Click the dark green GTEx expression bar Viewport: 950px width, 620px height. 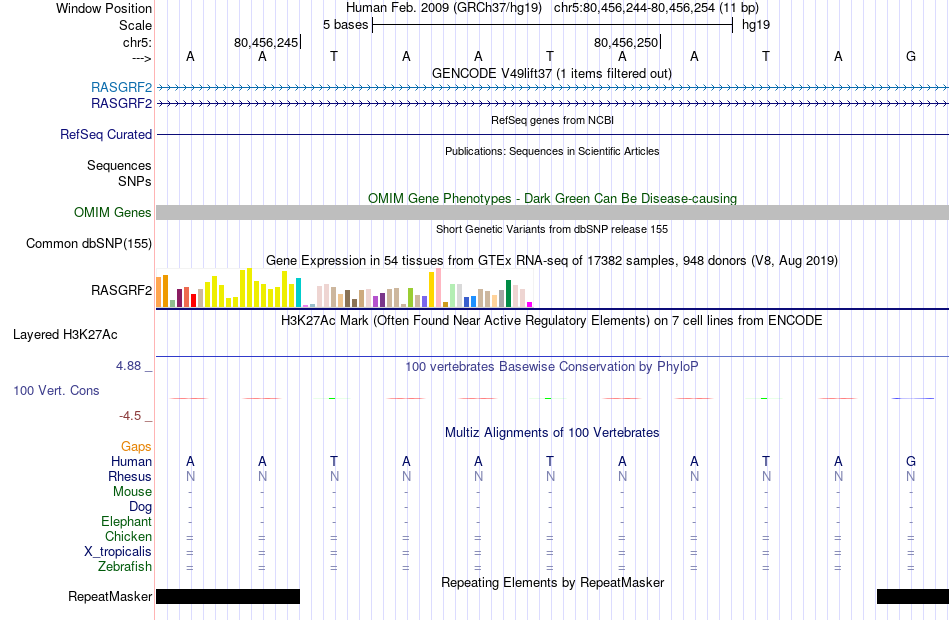[508, 293]
